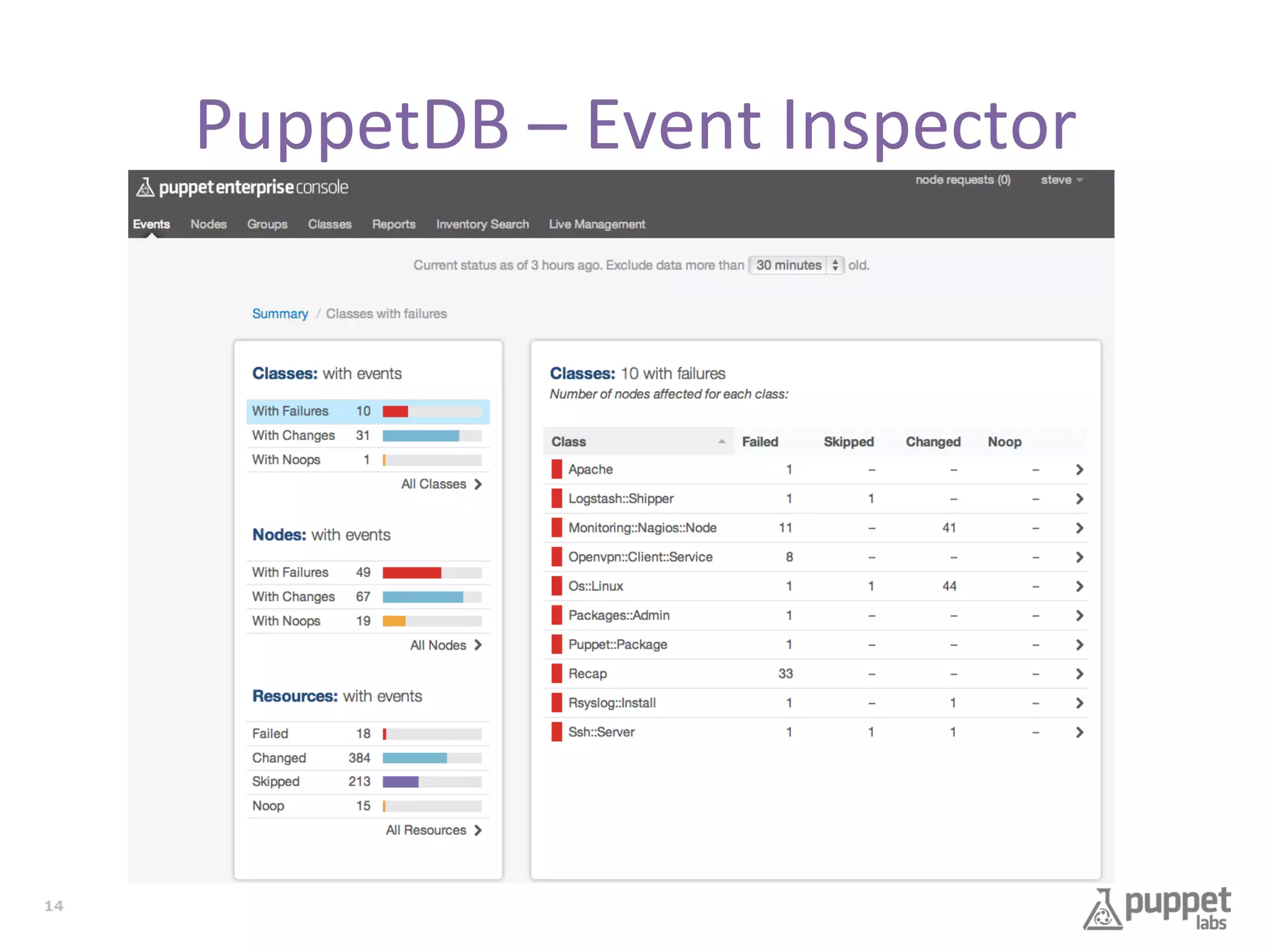Select Resources Skipped row
This screenshot has width=1270, height=952.
(x=368, y=782)
